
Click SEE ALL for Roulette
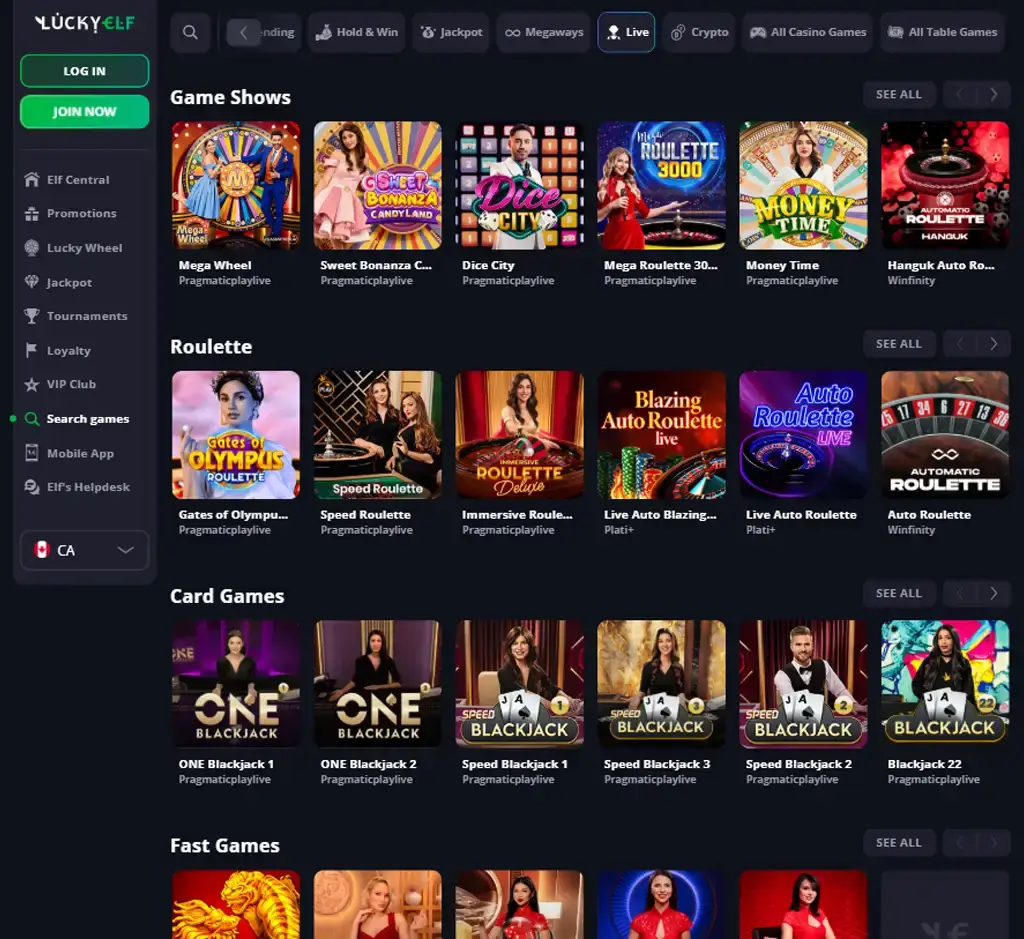pos(899,344)
